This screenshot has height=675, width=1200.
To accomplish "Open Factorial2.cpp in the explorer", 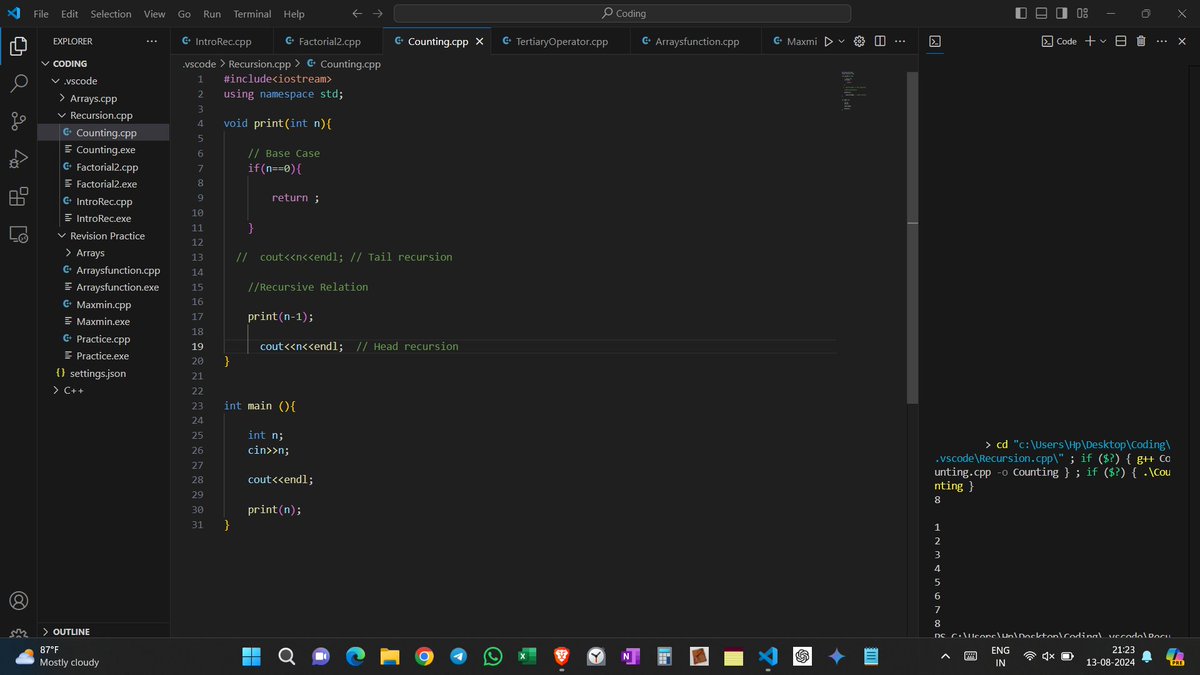I will pyautogui.click(x=105, y=167).
